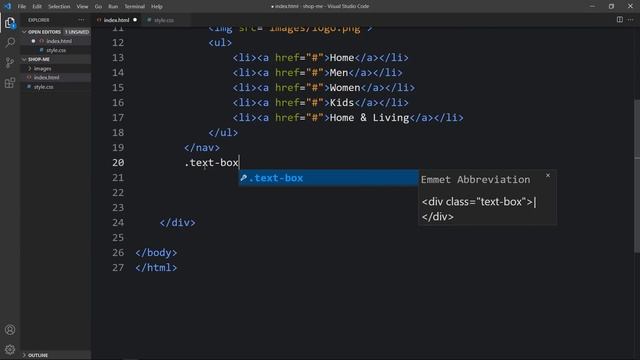The height and width of the screenshot is (360, 640).
Task: Restore down the VS Code window
Action: click(x=611, y=6)
